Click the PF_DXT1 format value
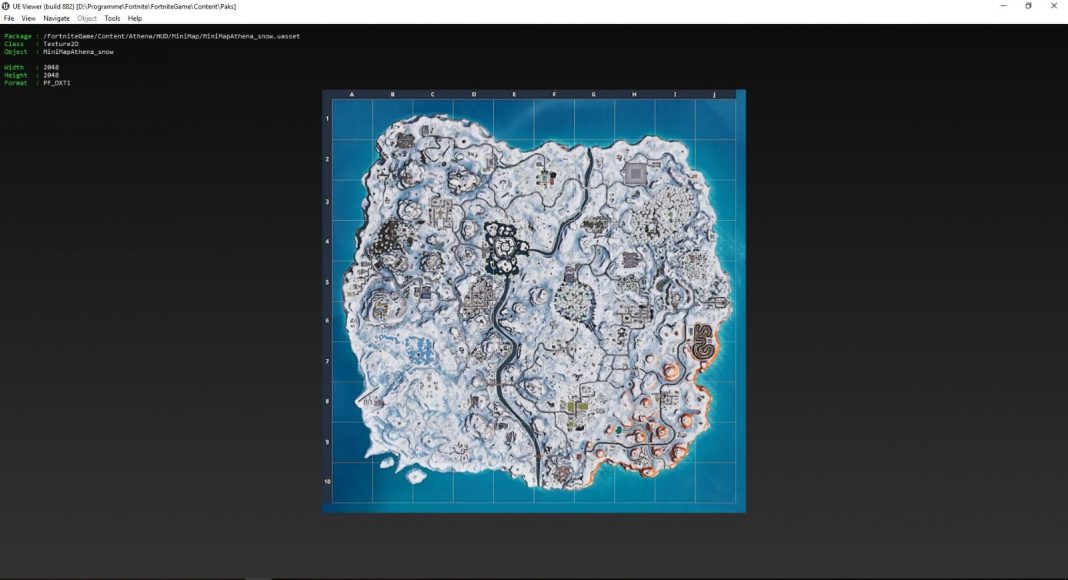This screenshot has height=580, width=1068. point(57,83)
